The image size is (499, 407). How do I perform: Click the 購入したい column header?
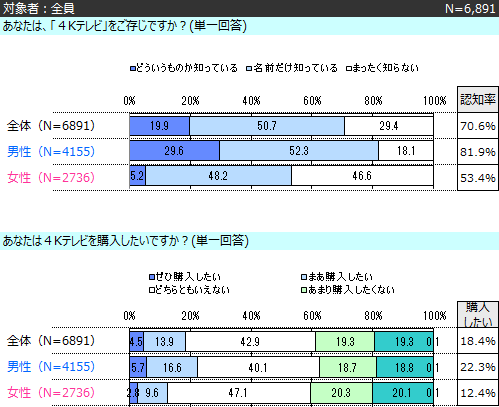pyautogui.click(x=478, y=314)
